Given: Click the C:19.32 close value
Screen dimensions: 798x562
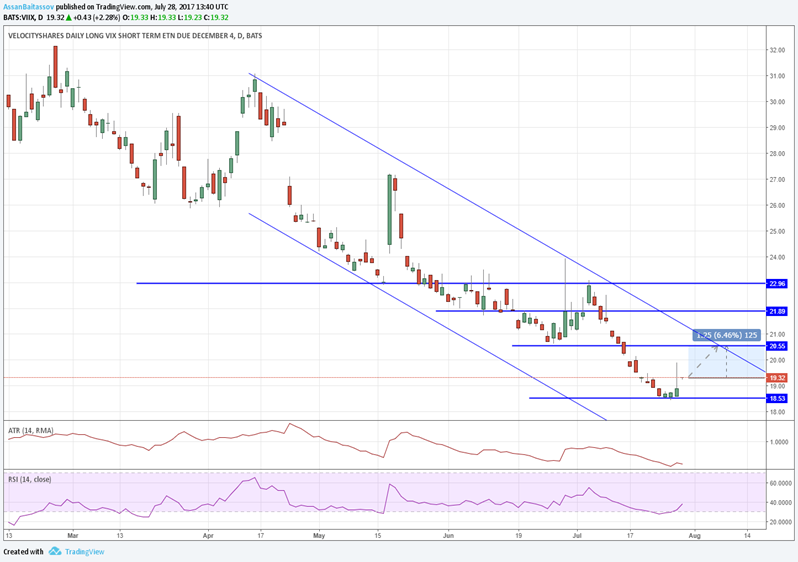Looking at the screenshot, I should [215, 17].
